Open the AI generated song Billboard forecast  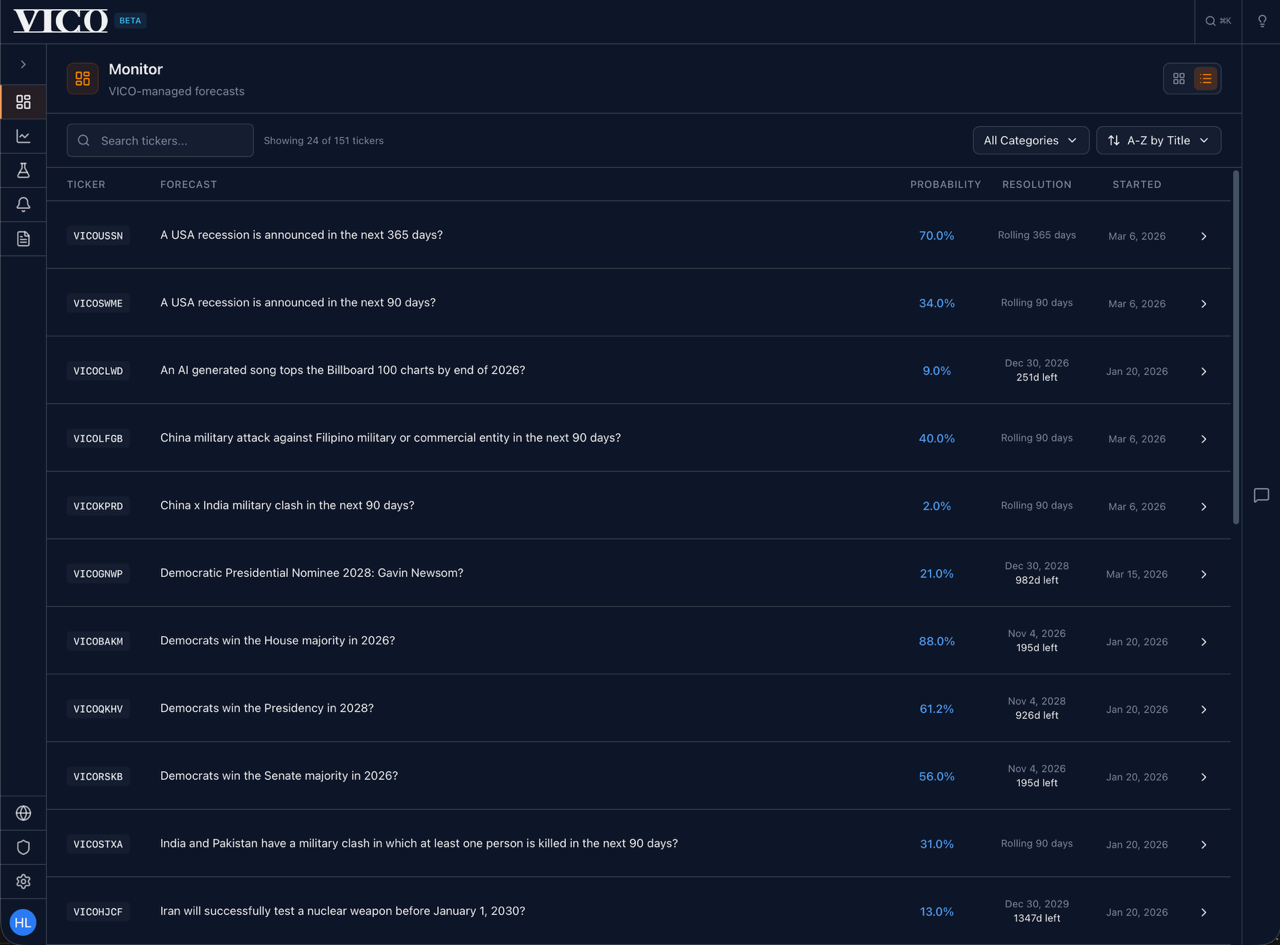(342, 370)
